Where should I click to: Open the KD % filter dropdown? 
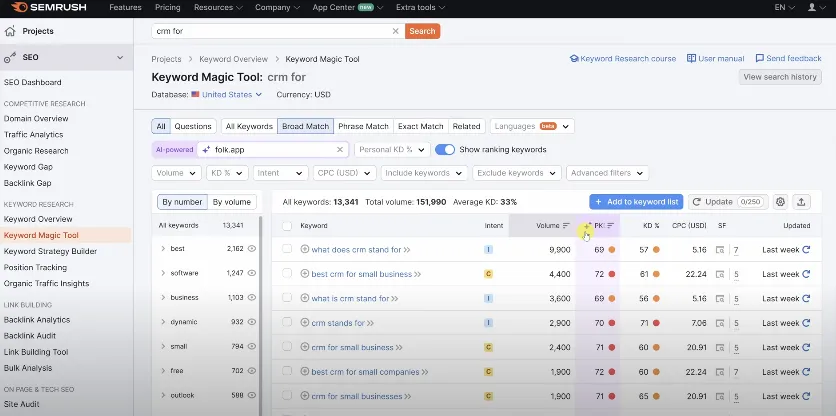(x=227, y=173)
